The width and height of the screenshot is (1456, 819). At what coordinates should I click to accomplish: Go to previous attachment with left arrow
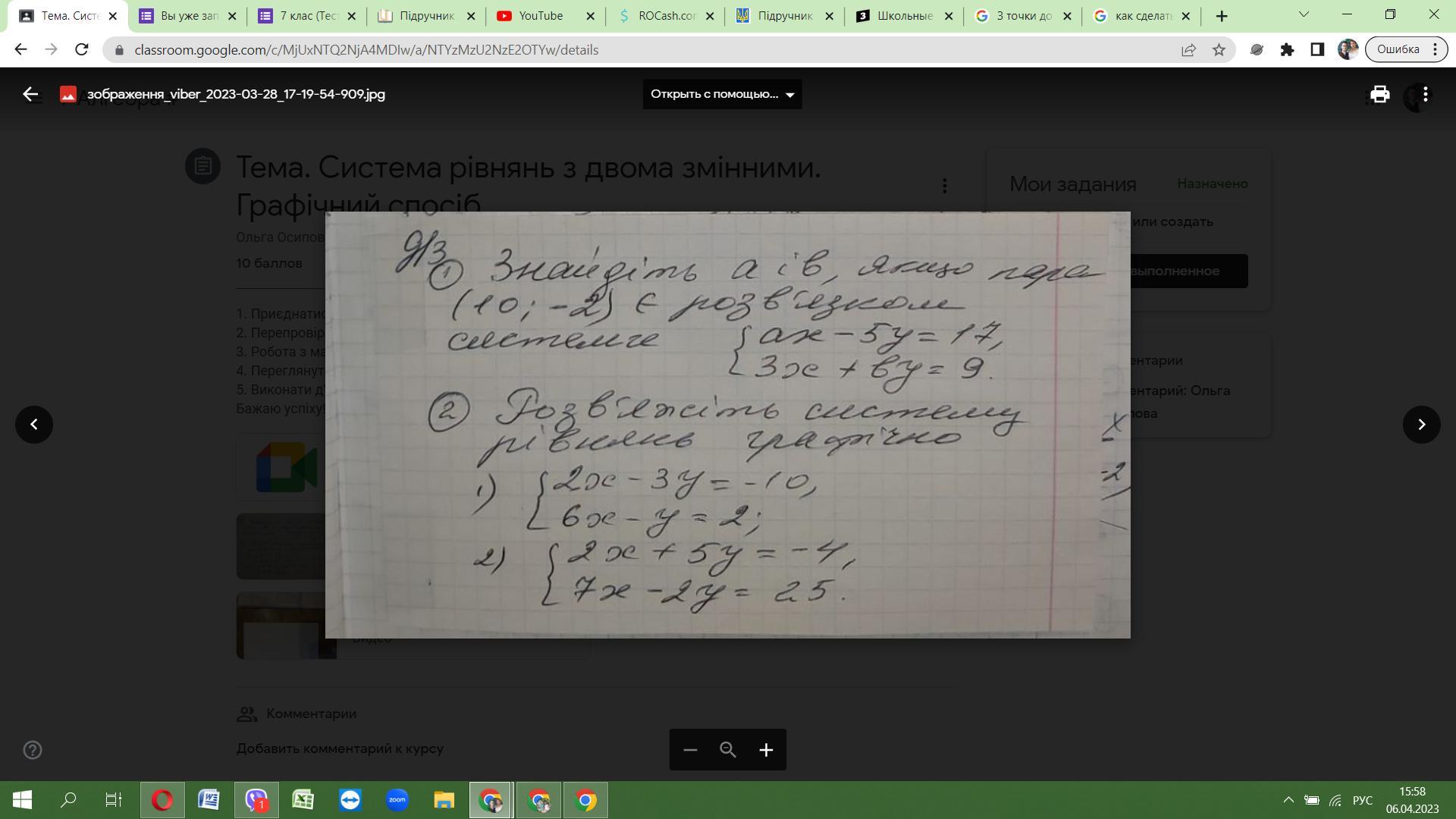click(34, 425)
